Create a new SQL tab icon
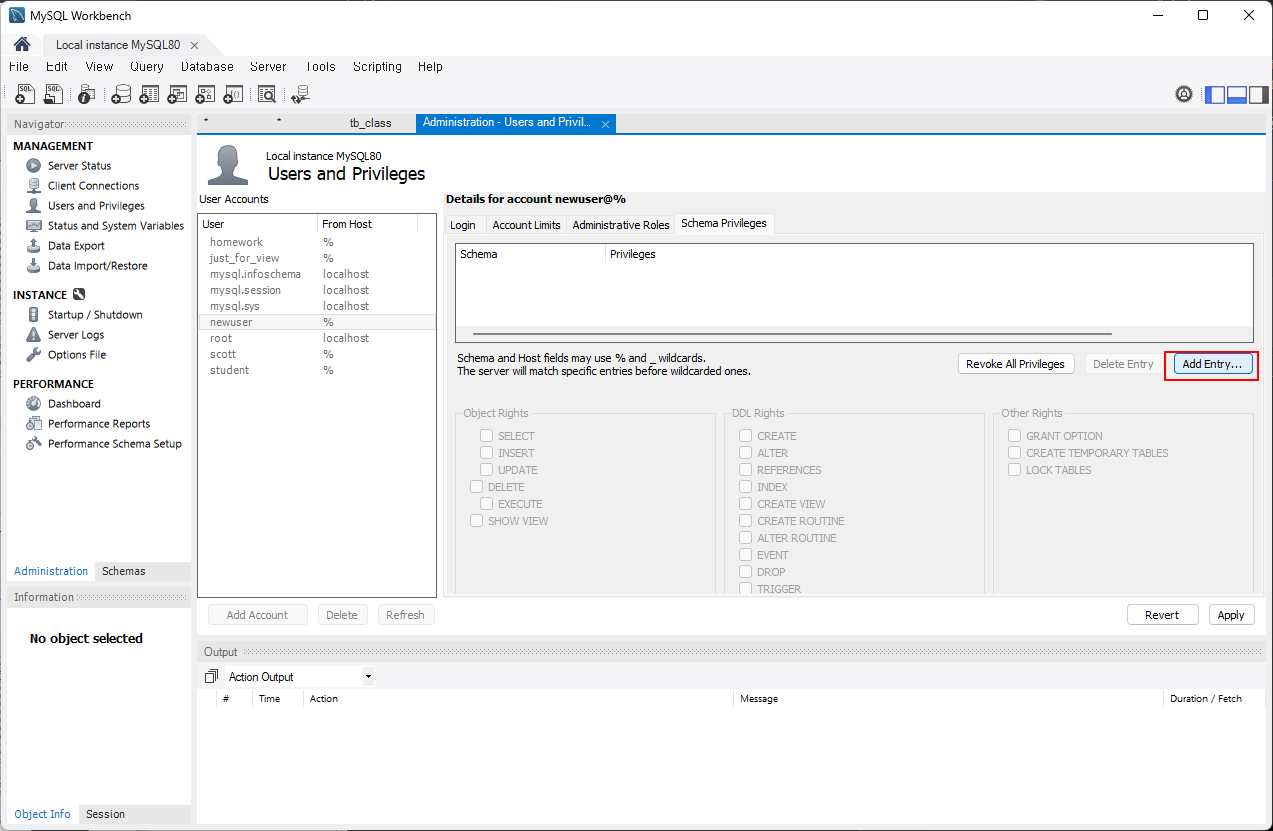1273x831 pixels. tap(25, 94)
